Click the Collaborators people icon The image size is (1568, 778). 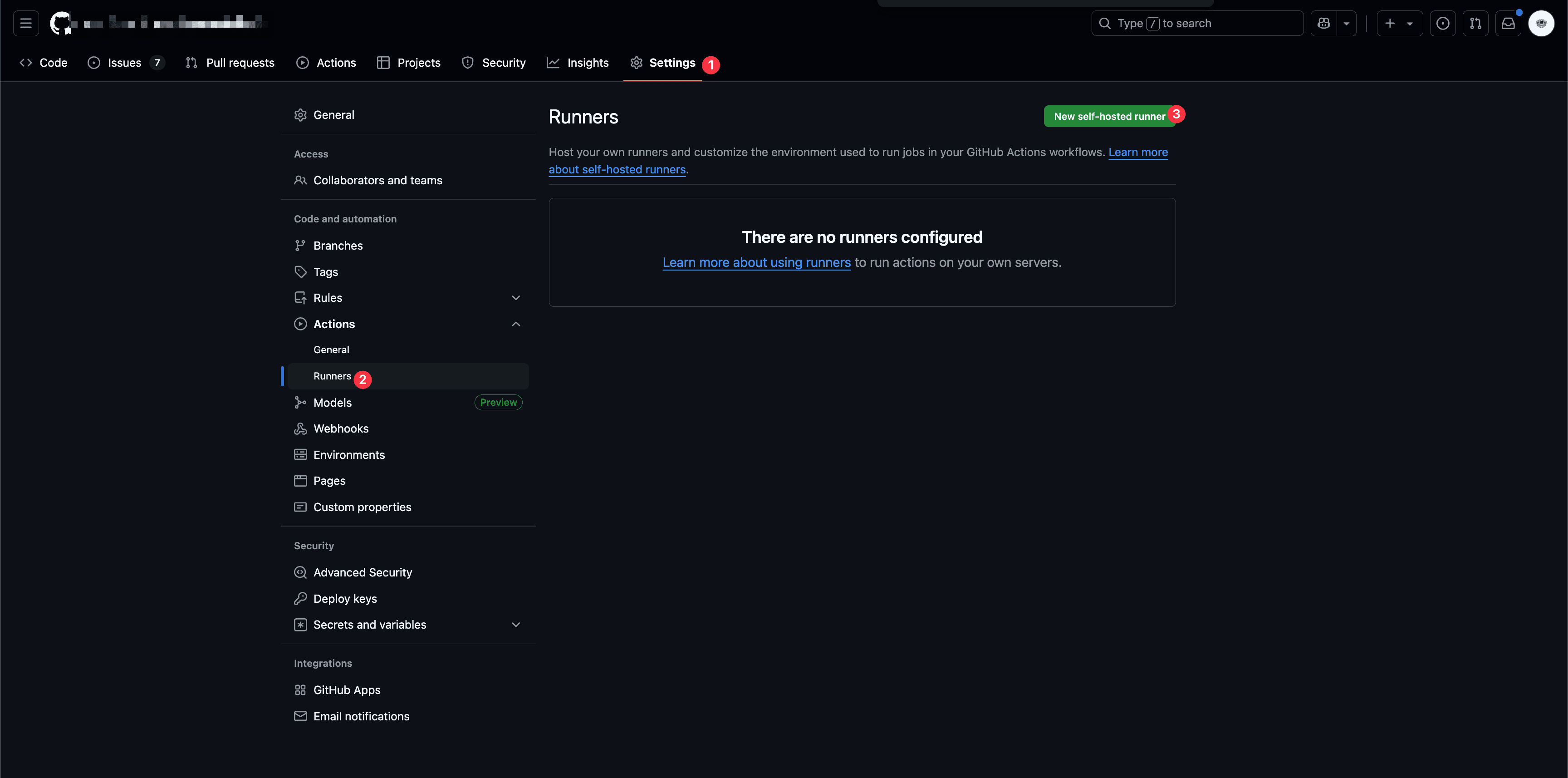(300, 180)
